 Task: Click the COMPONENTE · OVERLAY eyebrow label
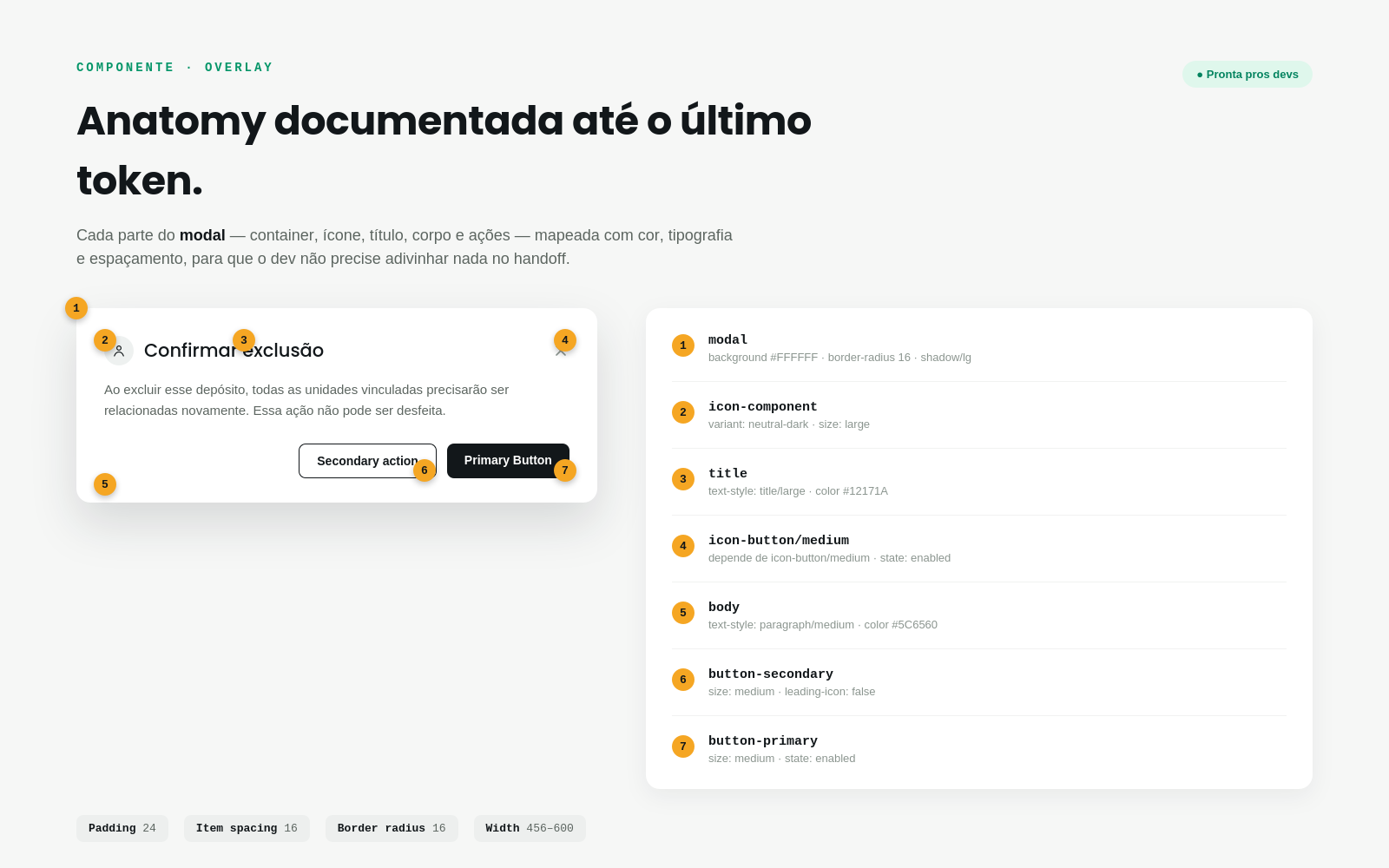(174, 68)
